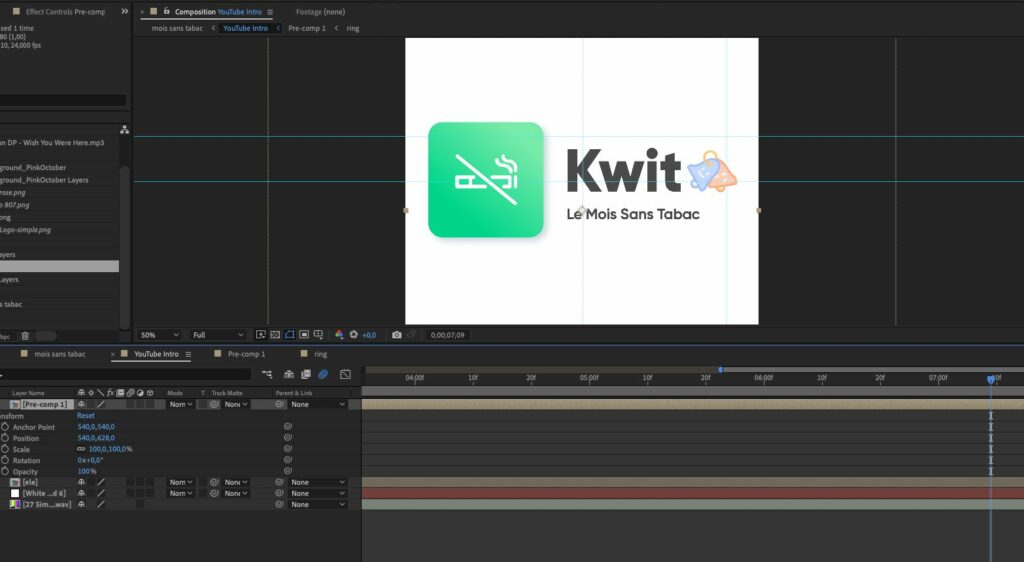Switch to the Pre-comp 1 timeline tab

click(x=245, y=354)
